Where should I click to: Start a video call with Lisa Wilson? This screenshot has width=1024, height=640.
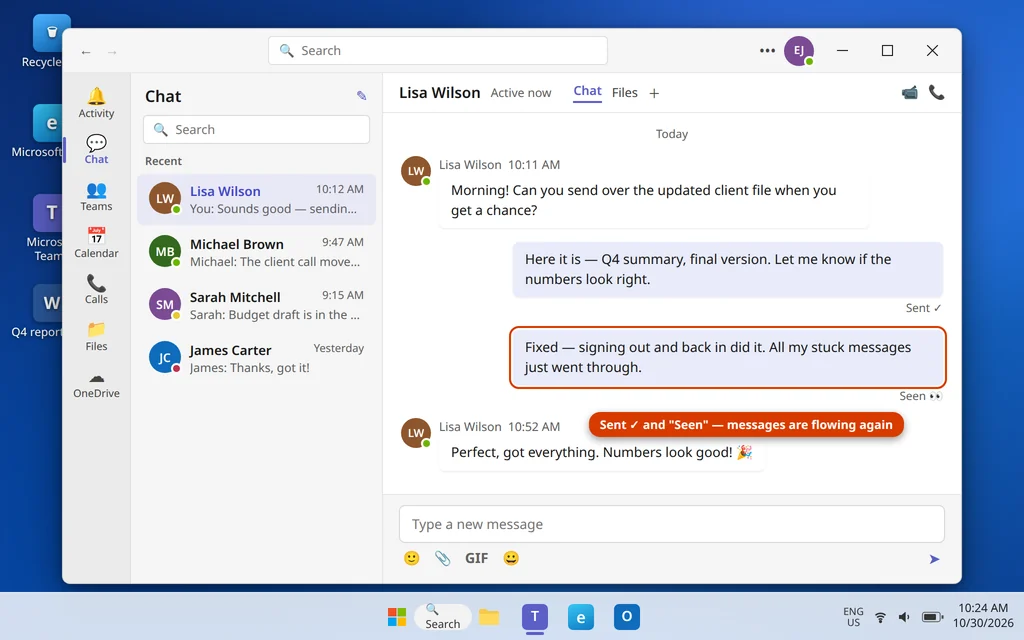coord(909,93)
